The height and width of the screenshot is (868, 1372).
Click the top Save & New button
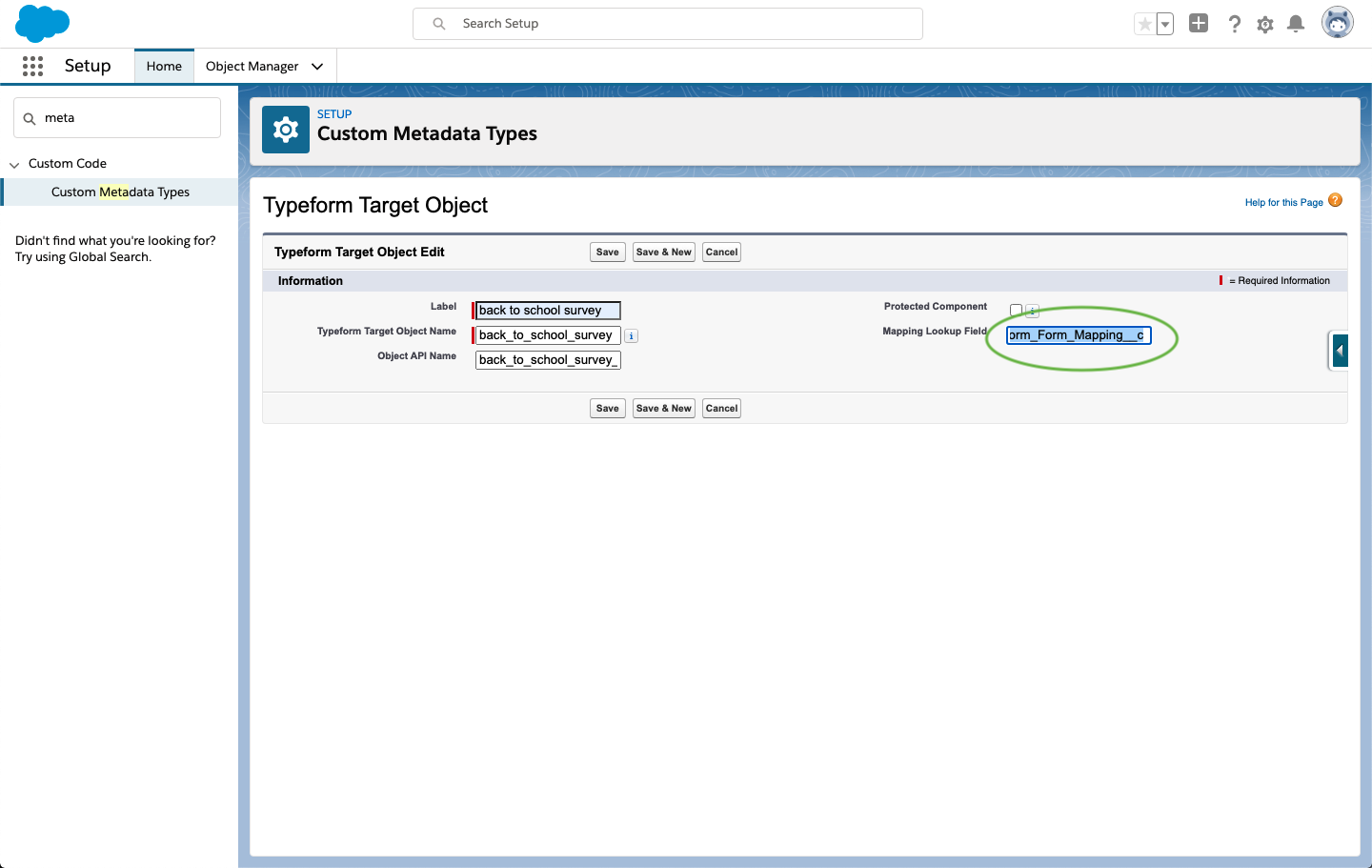664,252
